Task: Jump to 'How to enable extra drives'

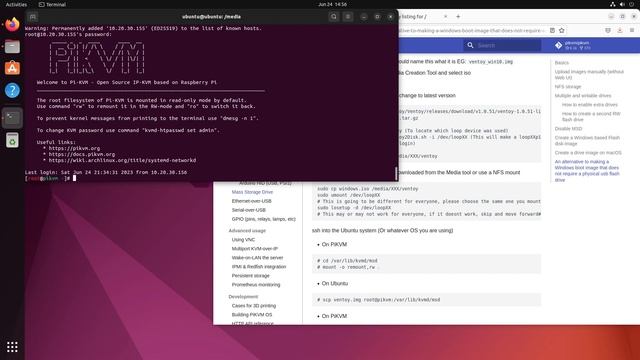Action: [589, 104]
